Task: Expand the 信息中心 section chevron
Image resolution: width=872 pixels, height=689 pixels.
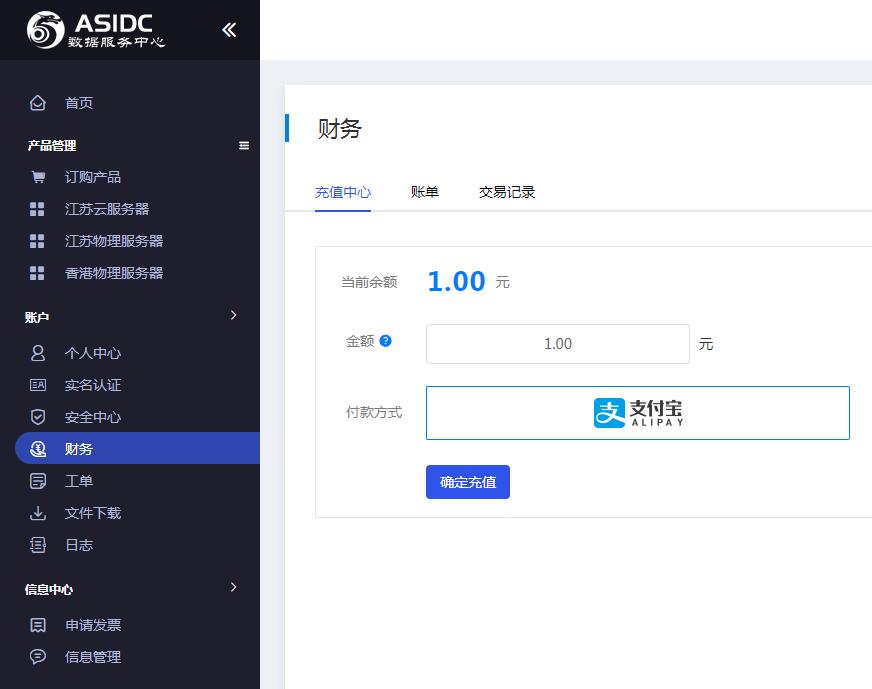Action: coord(233,587)
